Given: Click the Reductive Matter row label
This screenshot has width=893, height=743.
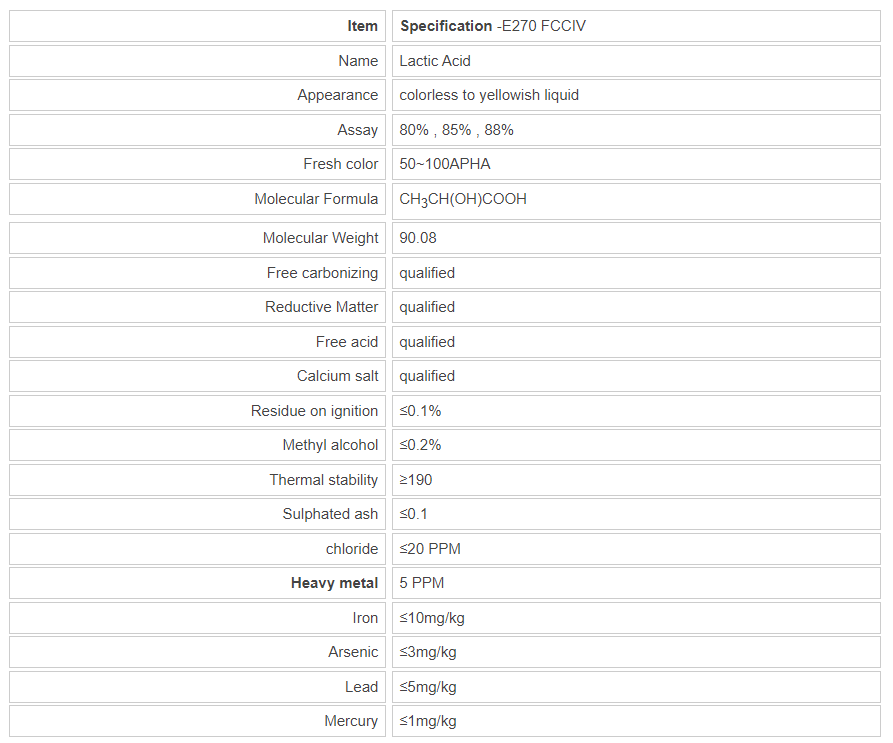Looking at the screenshot, I should [x=321, y=307].
